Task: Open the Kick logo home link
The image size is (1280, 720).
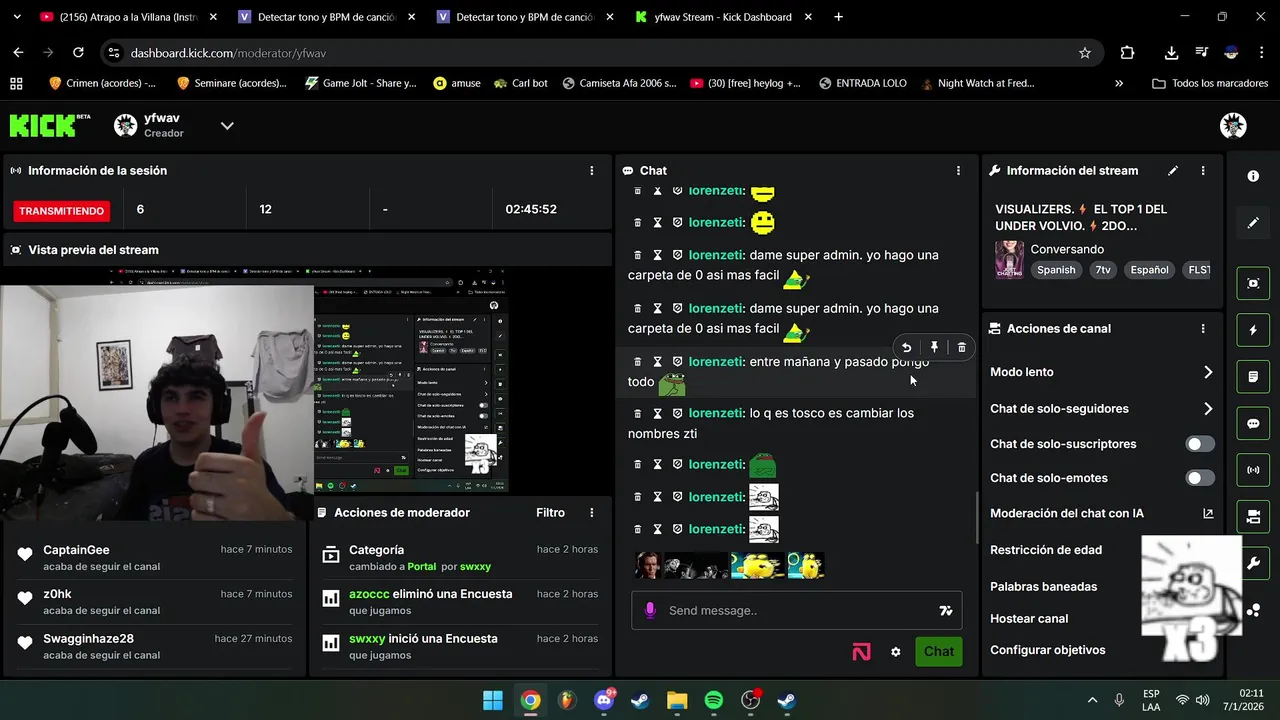Action: pyautogui.click(x=50, y=125)
